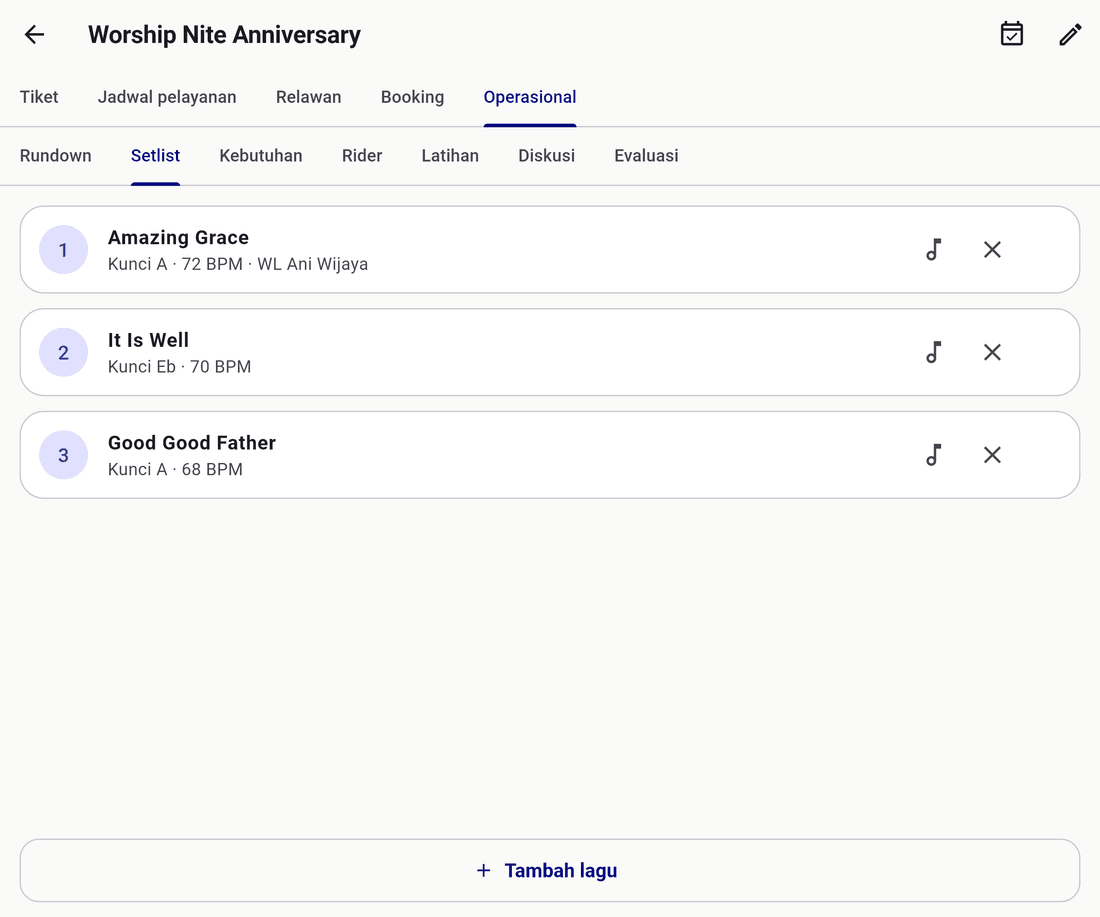This screenshot has width=1100, height=917.
Task: Select the Setlist sub-tab
Action: coord(155,156)
